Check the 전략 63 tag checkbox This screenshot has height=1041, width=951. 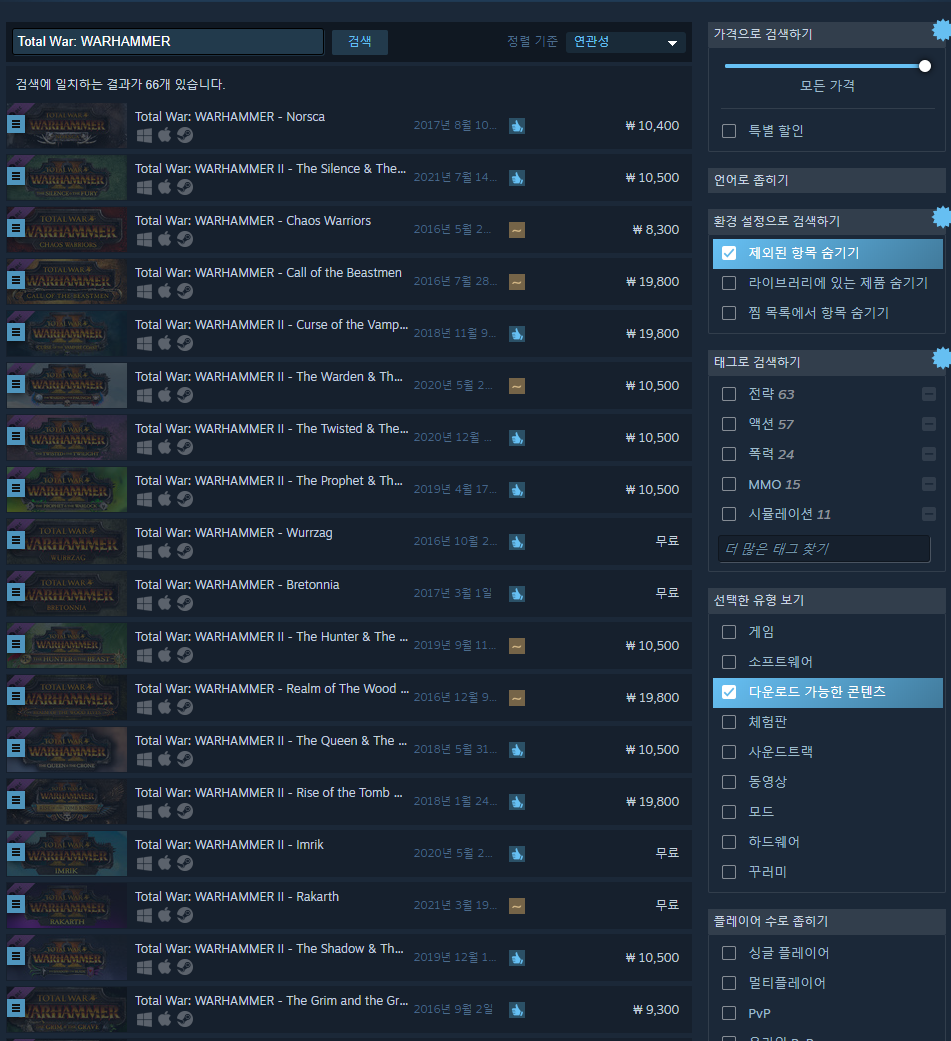729,394
